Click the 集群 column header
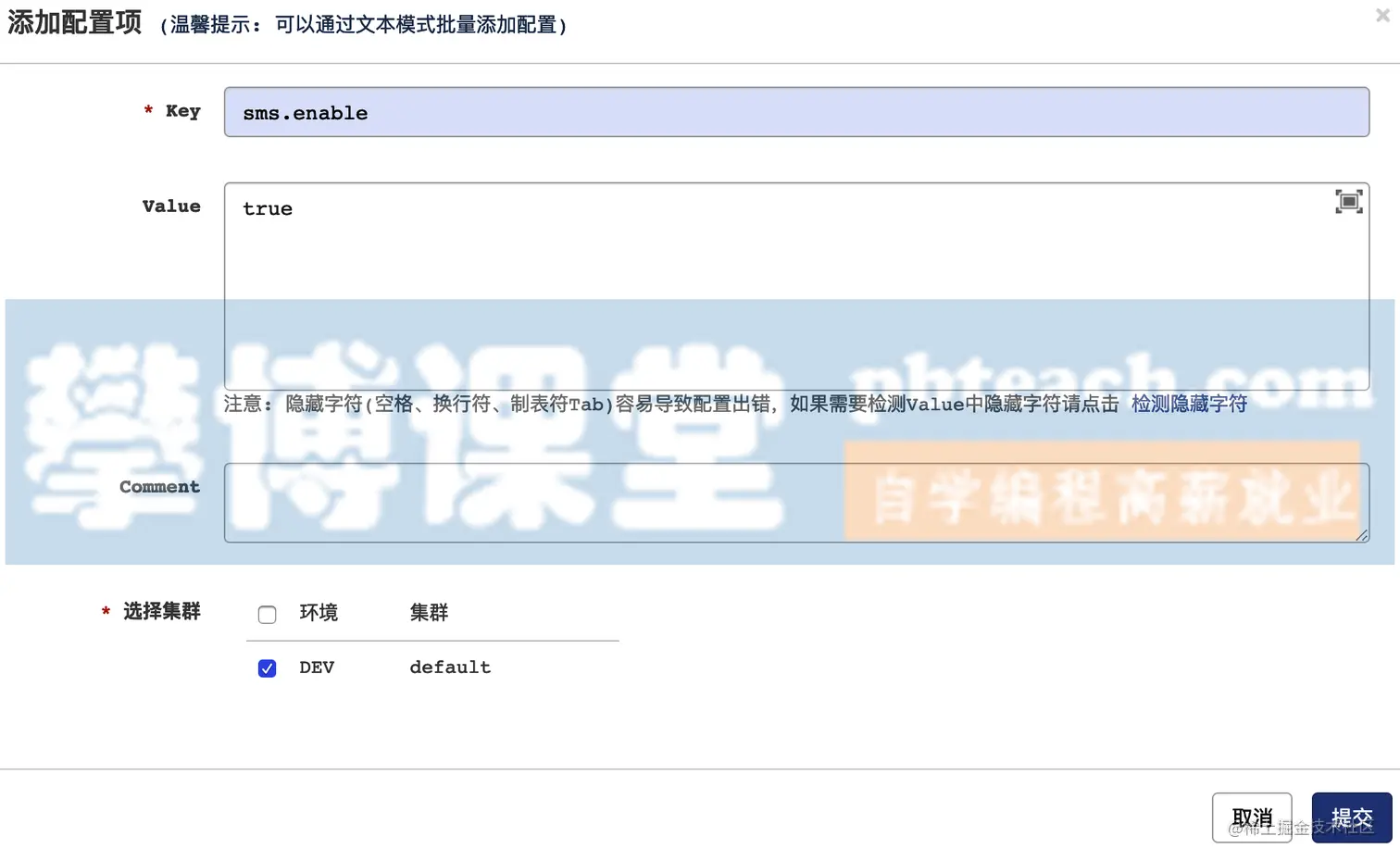This screenshot has width=1400, height=861. click(429, 612)
